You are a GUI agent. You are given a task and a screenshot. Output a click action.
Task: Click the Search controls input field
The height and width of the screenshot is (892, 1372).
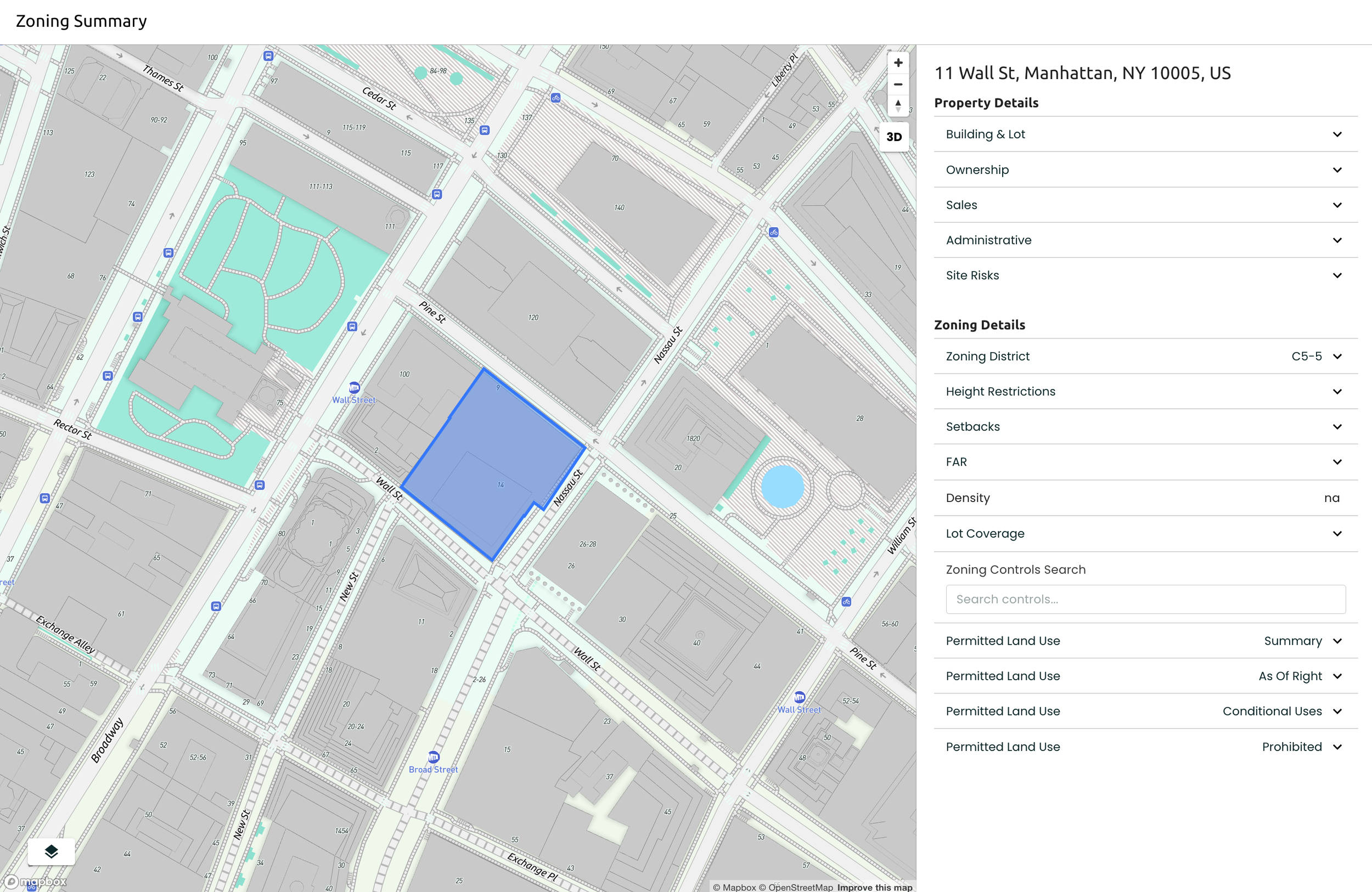(x=1145, y=599)
